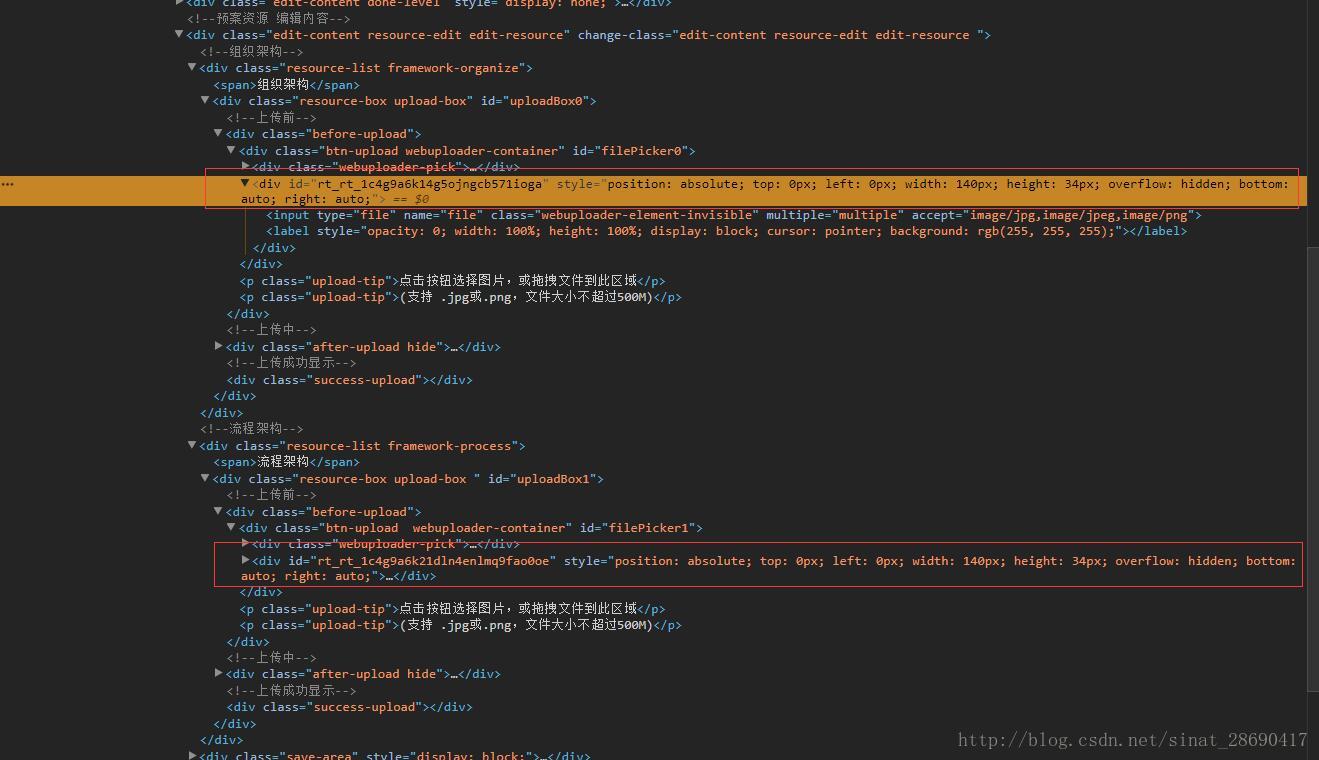The height and width of the screenshot is (760, 1319).
Task: Expand the rt_rt_1c4g9a6k21dln4enlmq9fao0oe div
Action: pyautogui.click(x=245, y=561)
